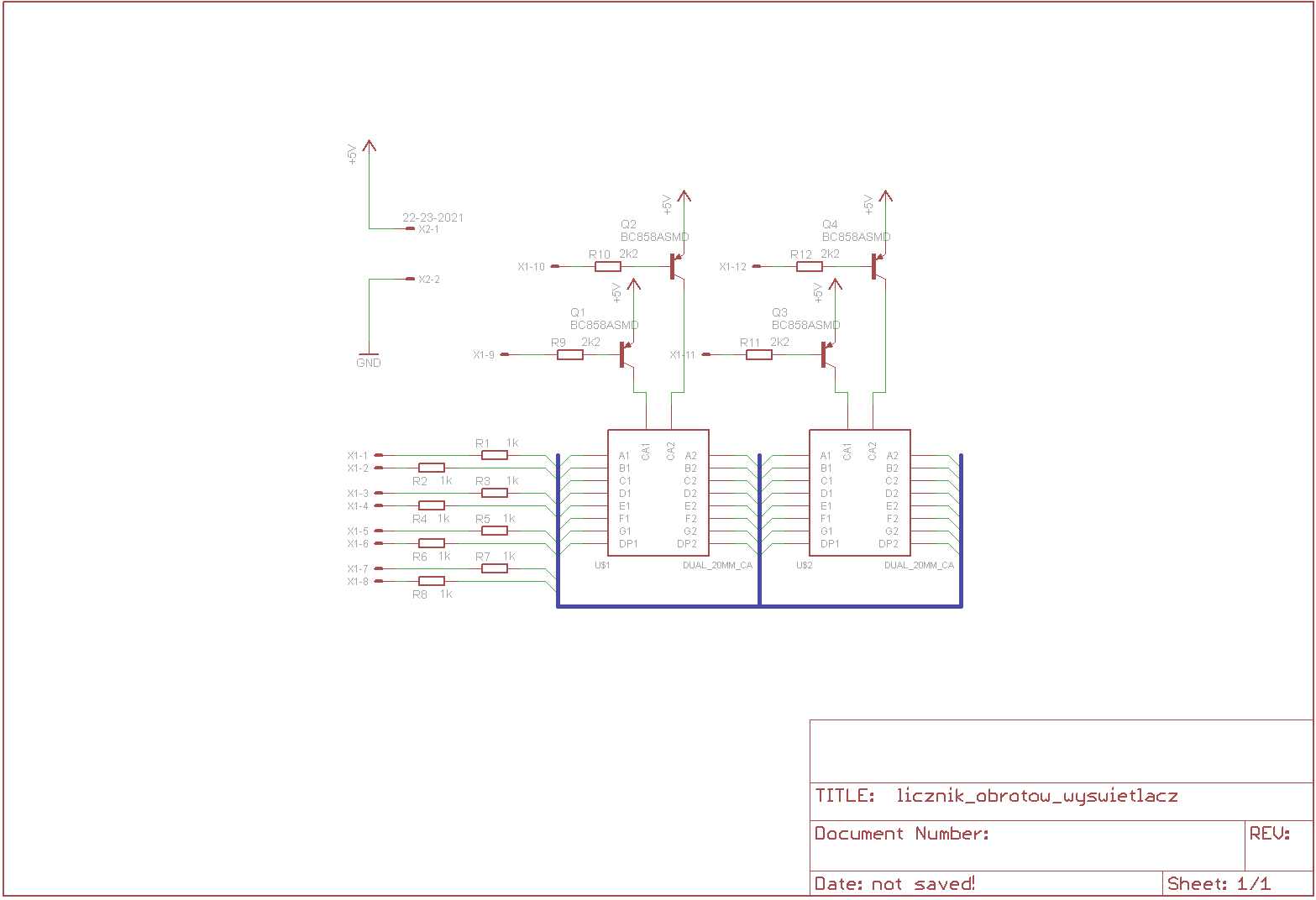Image resolution: width=1316 pixels, height=900 pixels.
Task: Select the BC858ASMD value under Q2
Action: (655, 237)
